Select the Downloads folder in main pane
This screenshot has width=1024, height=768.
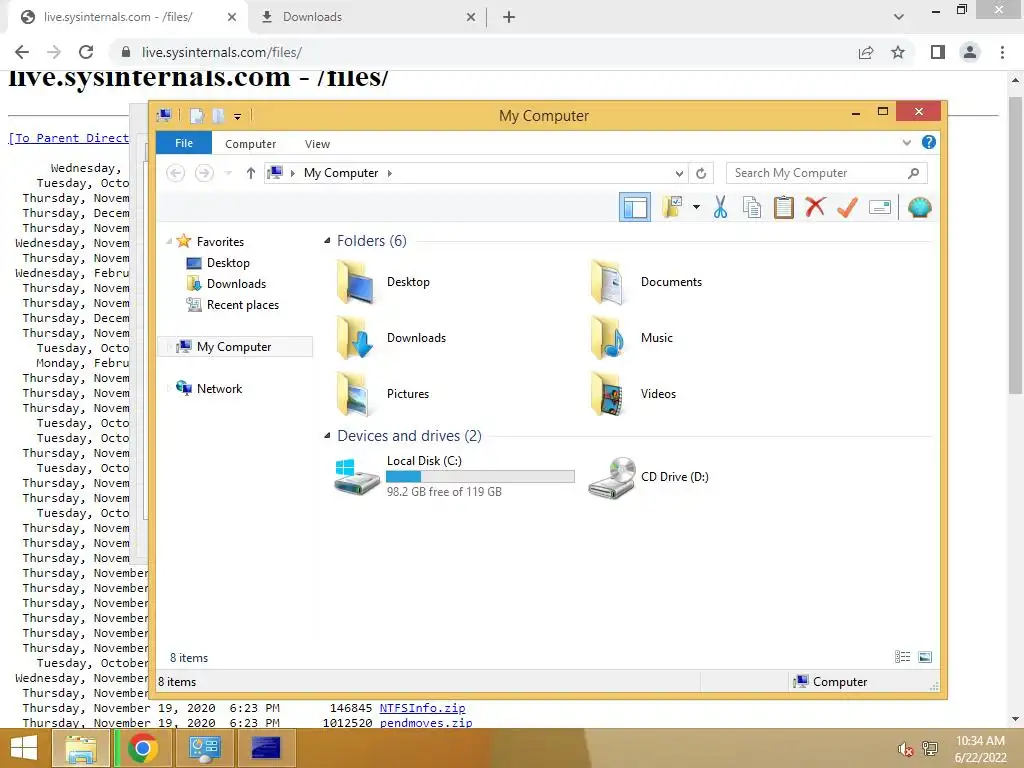tap(391, 338)
